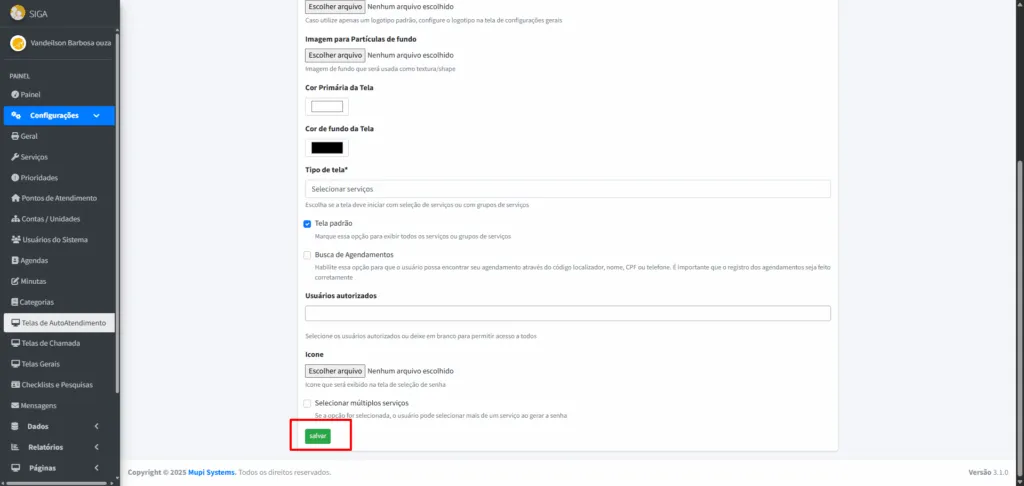Choose file for Icone field
Screen dimensions: 1024x486
pyautogui.click(x=335, y=371)
